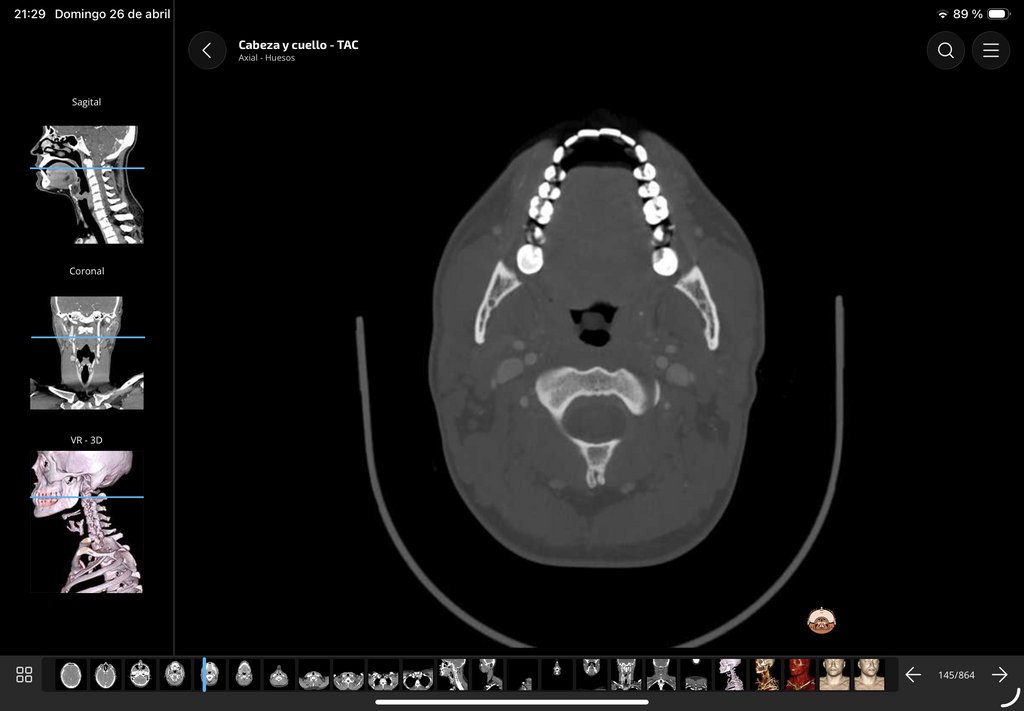The image size is (1024, 711).
Task: Select the sagittal neck filmstrip thumbnail
Action: pos(453,675)
